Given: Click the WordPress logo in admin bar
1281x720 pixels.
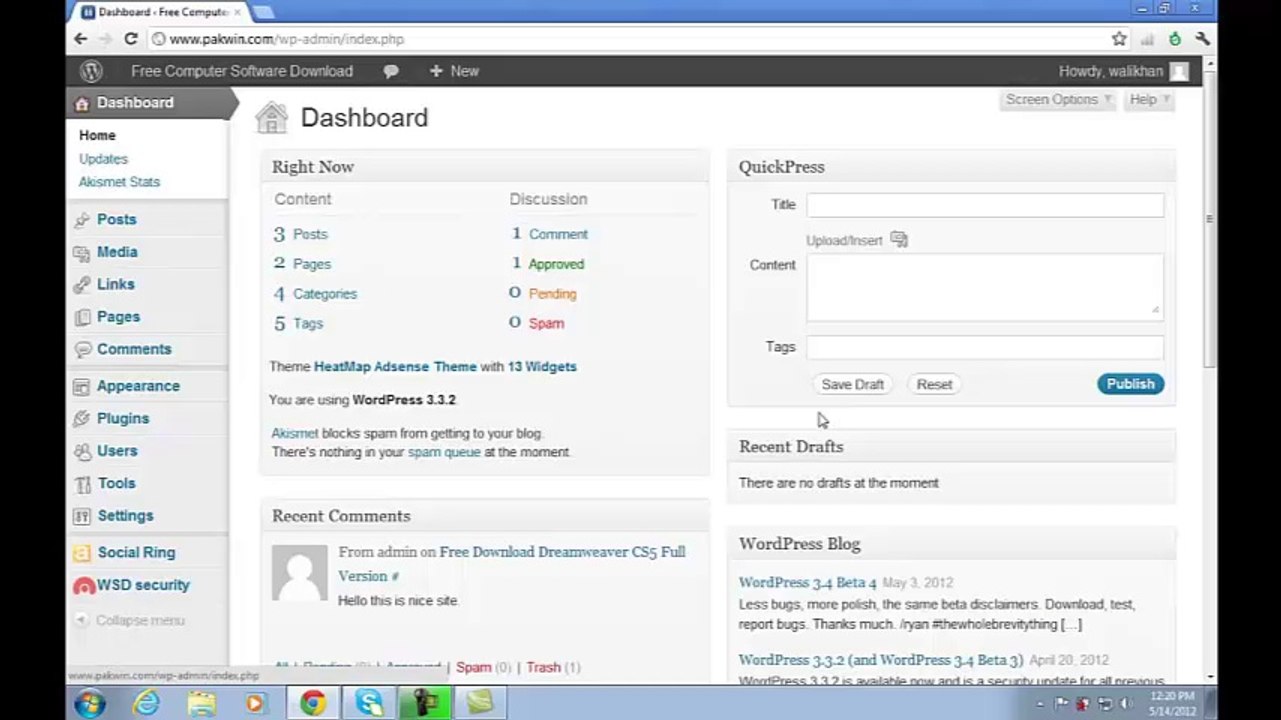Looking at the screenshot, I should (x=91, y=71).
